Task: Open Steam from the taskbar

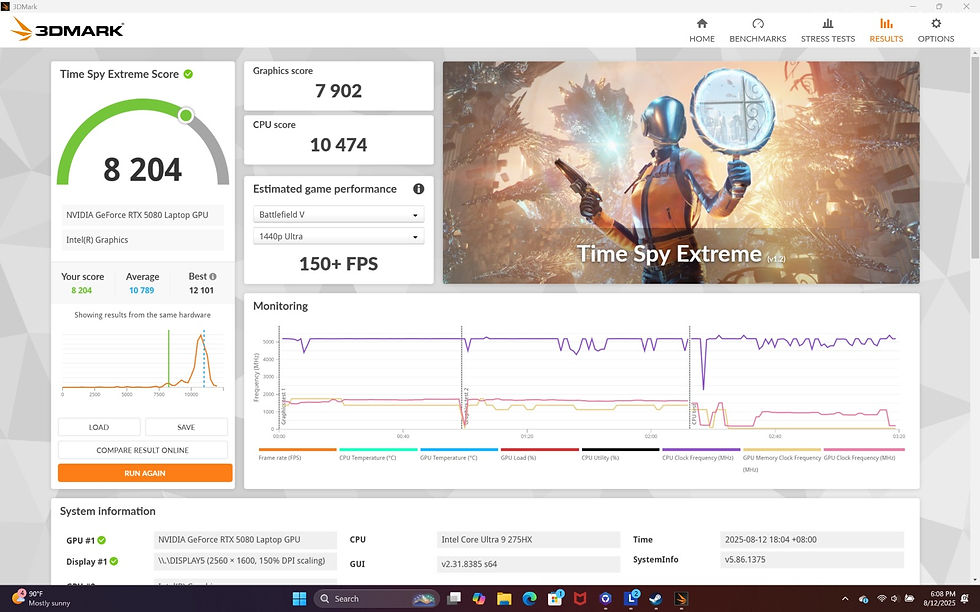Action: (x=656, y=598)
